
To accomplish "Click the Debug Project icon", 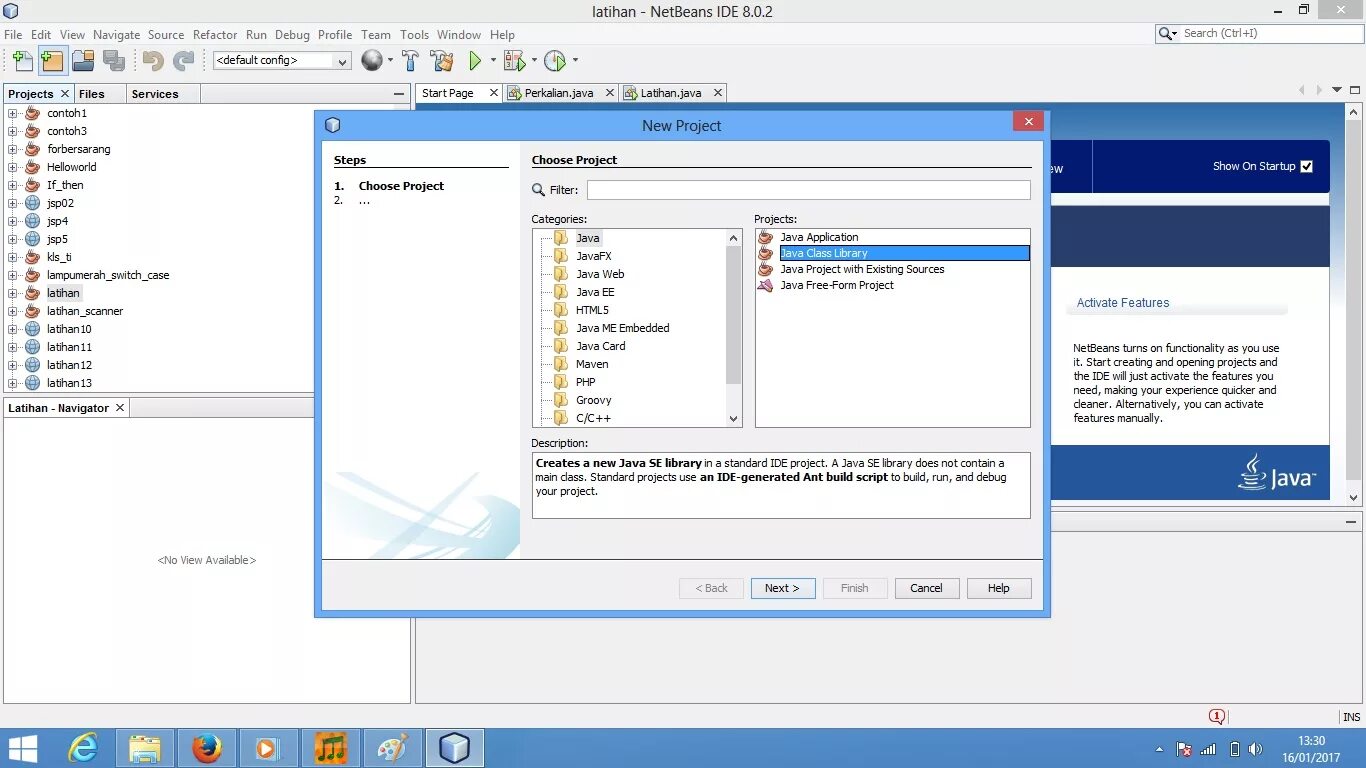I will [514, 61].
